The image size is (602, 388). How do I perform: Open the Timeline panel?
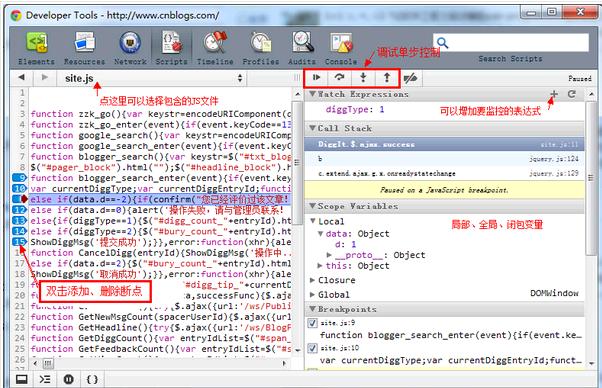(x=215, y=48)
